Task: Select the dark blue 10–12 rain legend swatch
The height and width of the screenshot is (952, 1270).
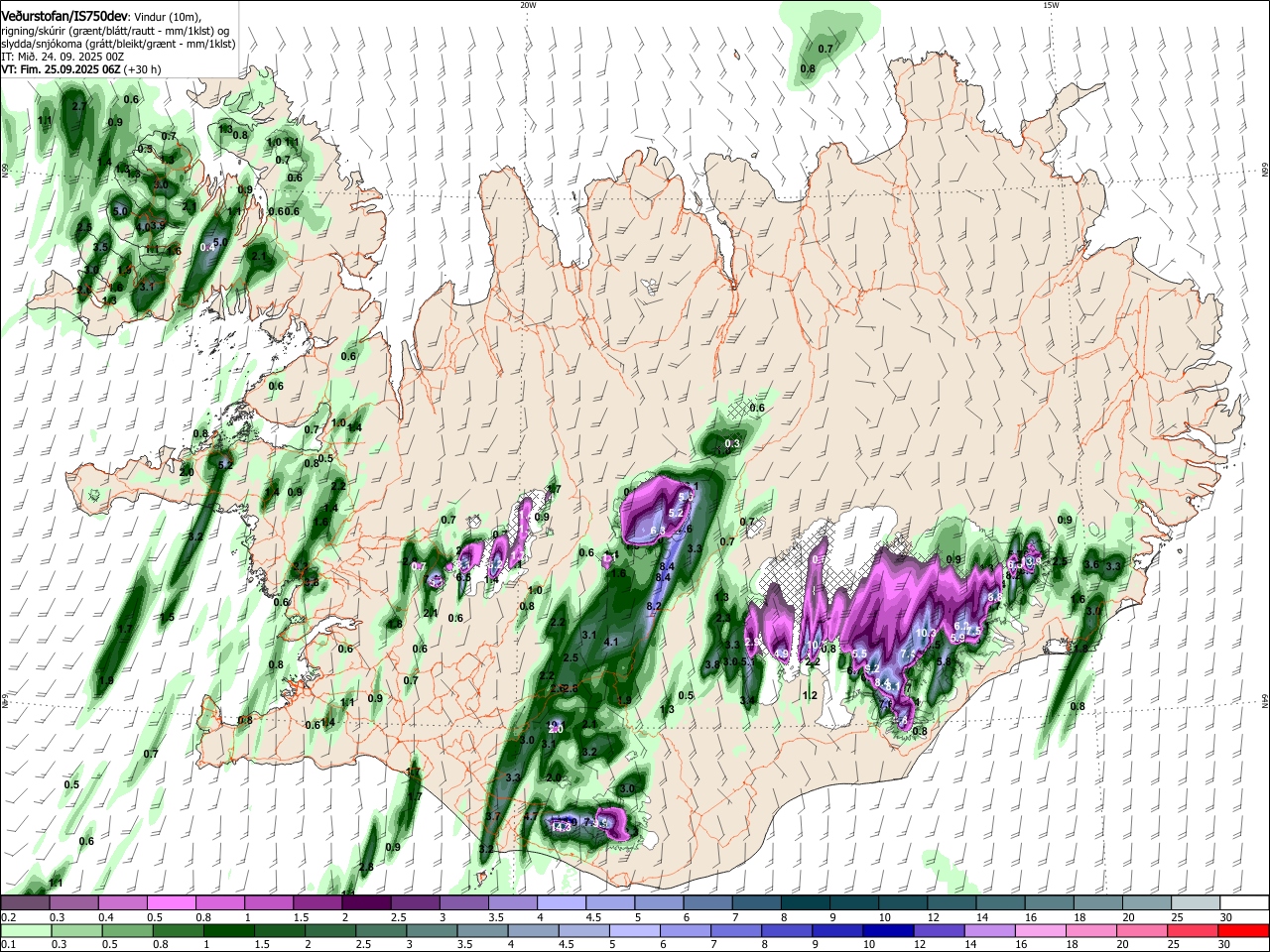Action: (x=886, y=930)
